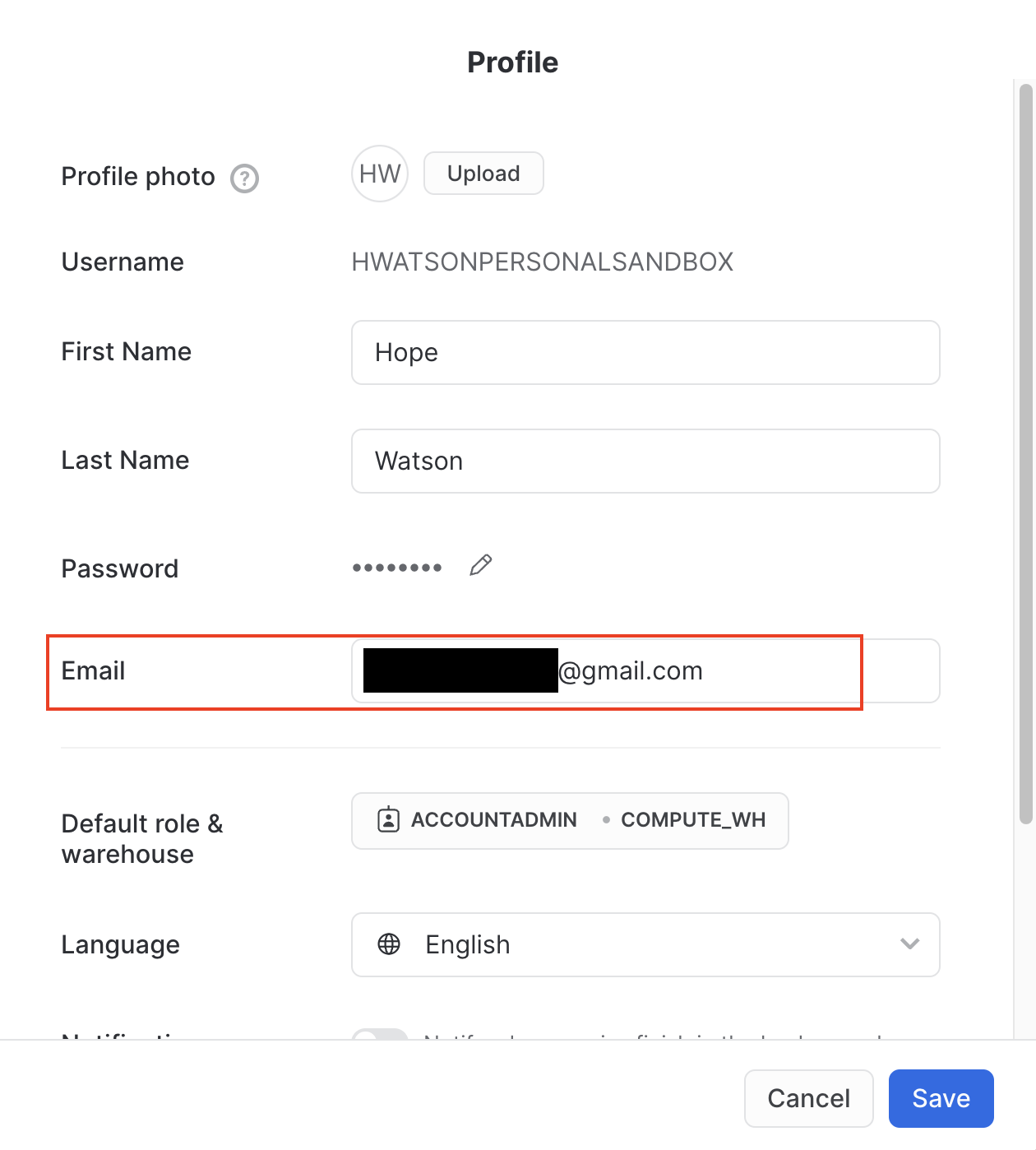This screenshot has height=1150, width=1036.
Task: Select the ACCOUNTADMIN role chip
Action: [493, 820]
